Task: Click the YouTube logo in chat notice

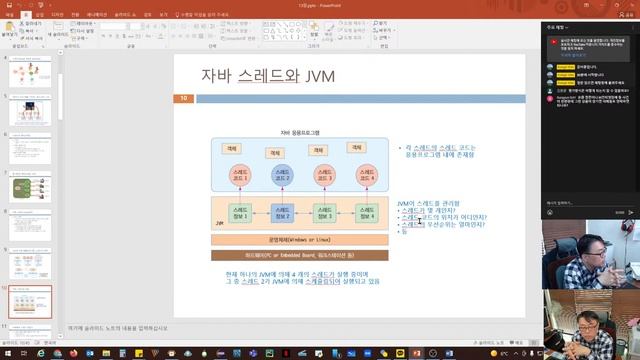Action: tap(553, 42)
